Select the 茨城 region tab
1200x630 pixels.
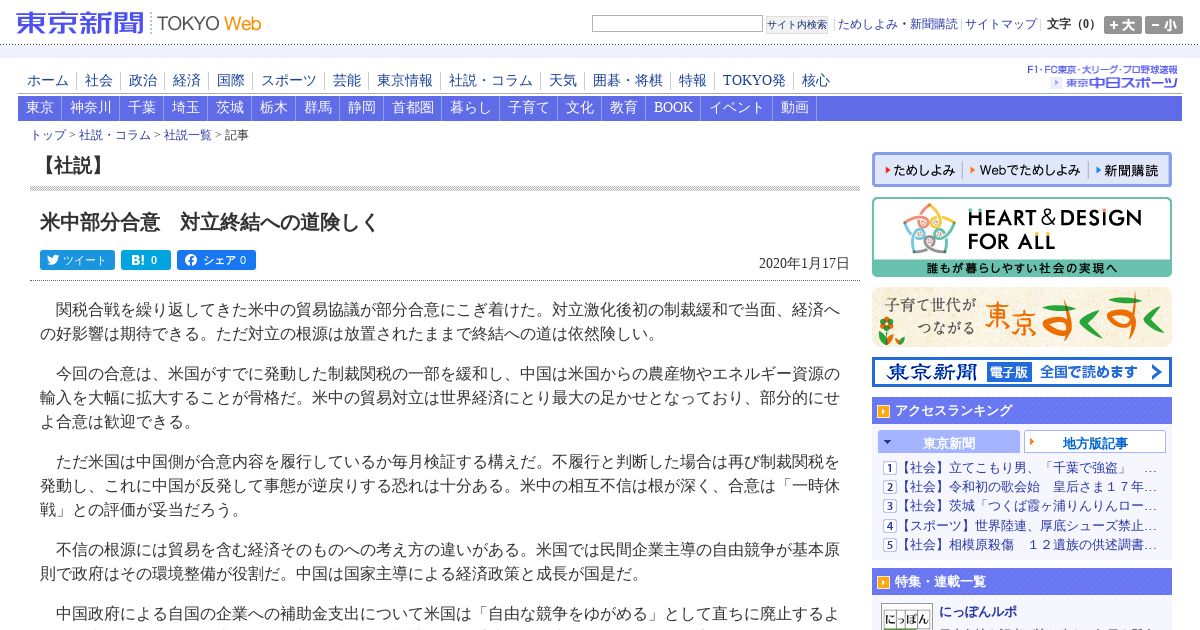pyautogui.click(x=230, y=108)
